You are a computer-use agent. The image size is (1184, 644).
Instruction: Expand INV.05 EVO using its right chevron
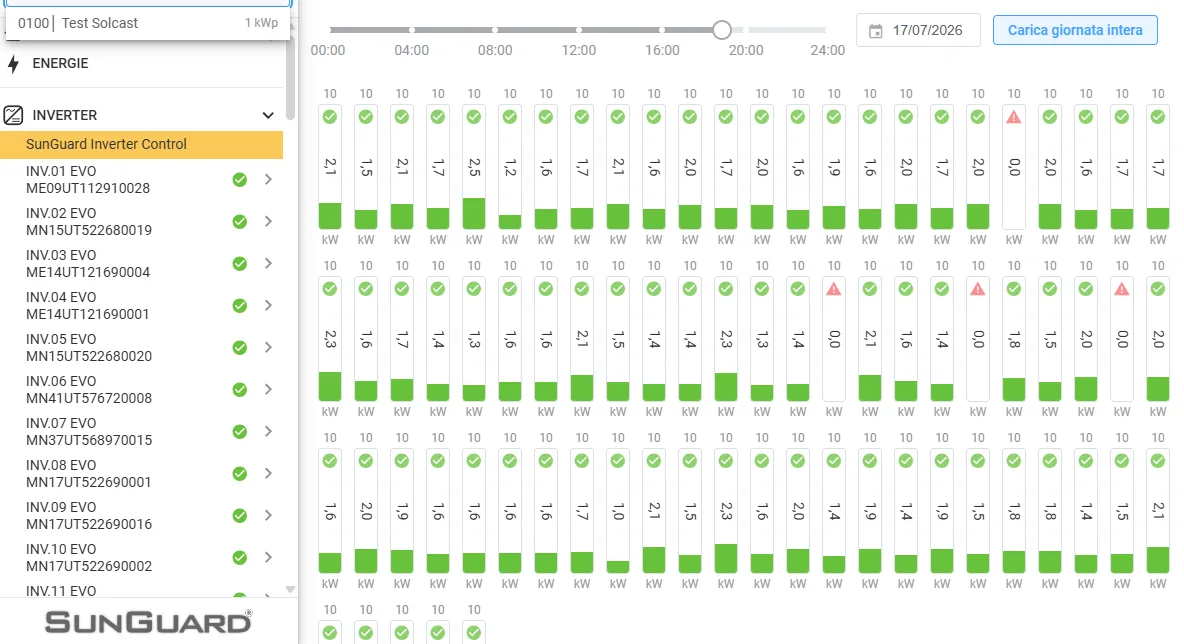[x=268, y=348]
